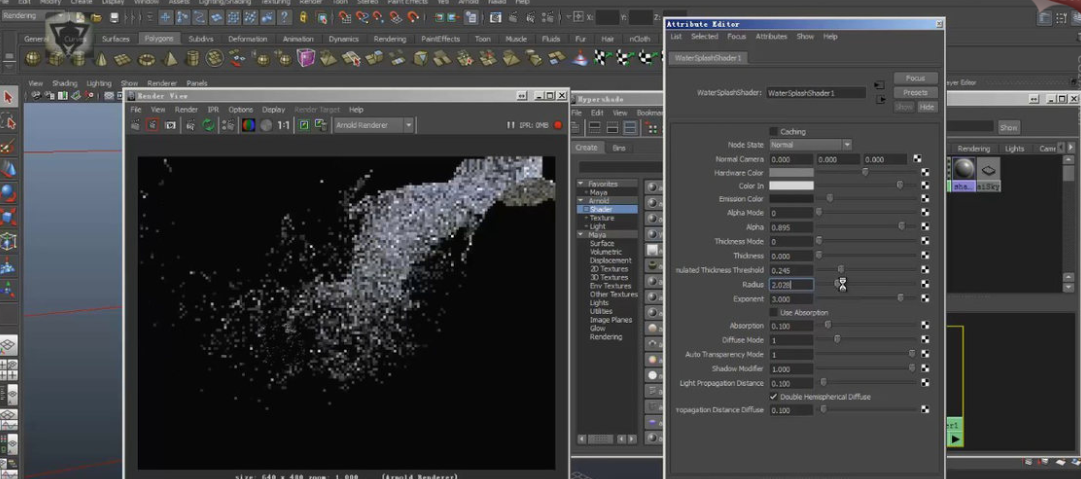Click the 1:1 real size icon
Screen dimensions: 1081x479
coord(284,125)
